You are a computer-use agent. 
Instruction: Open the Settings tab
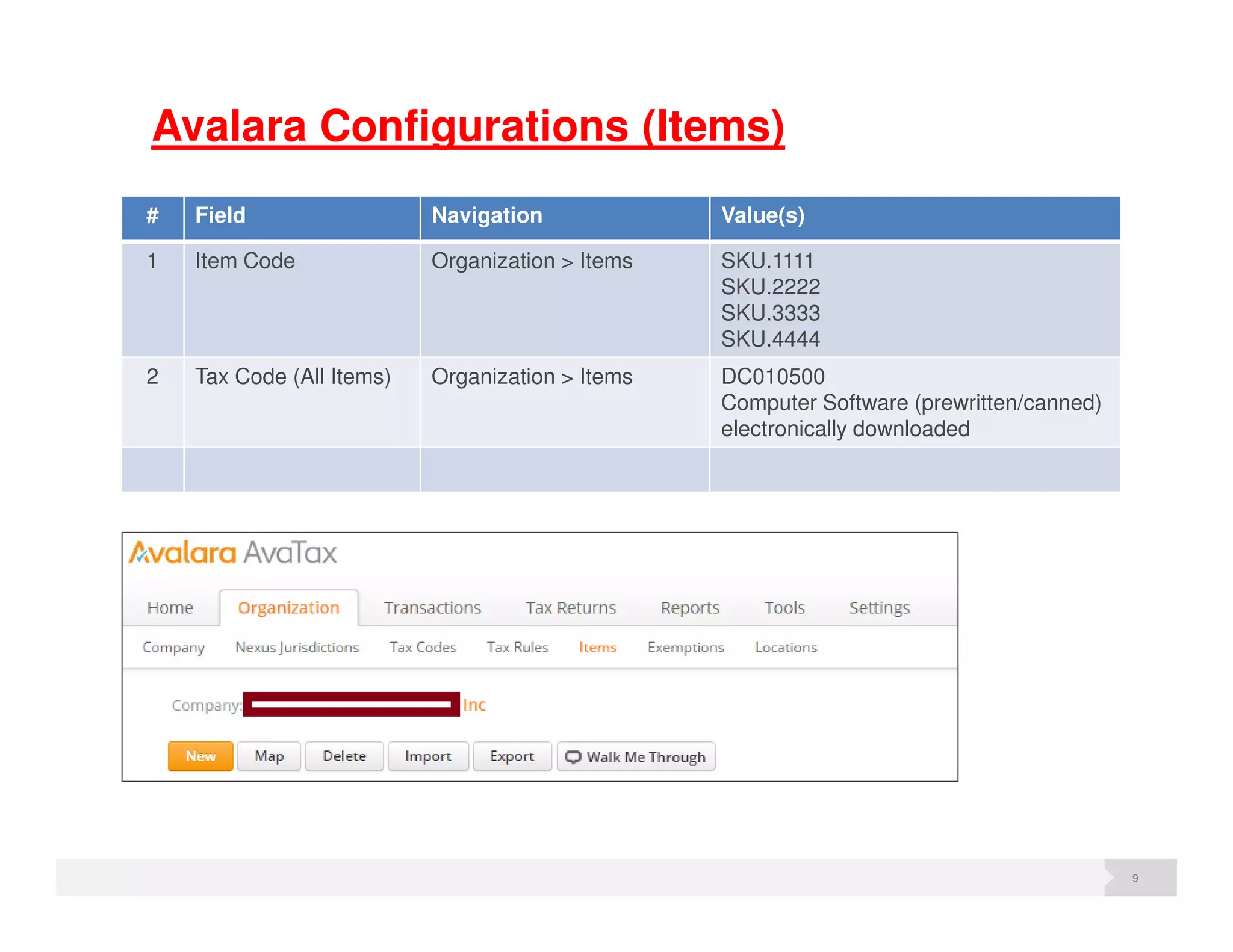coord(879,608)
